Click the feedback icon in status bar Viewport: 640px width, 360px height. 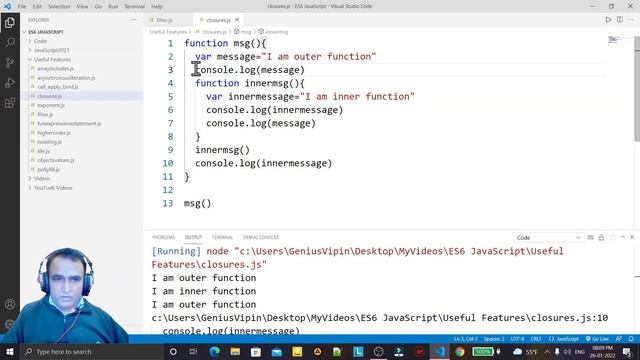pos(619,339)
